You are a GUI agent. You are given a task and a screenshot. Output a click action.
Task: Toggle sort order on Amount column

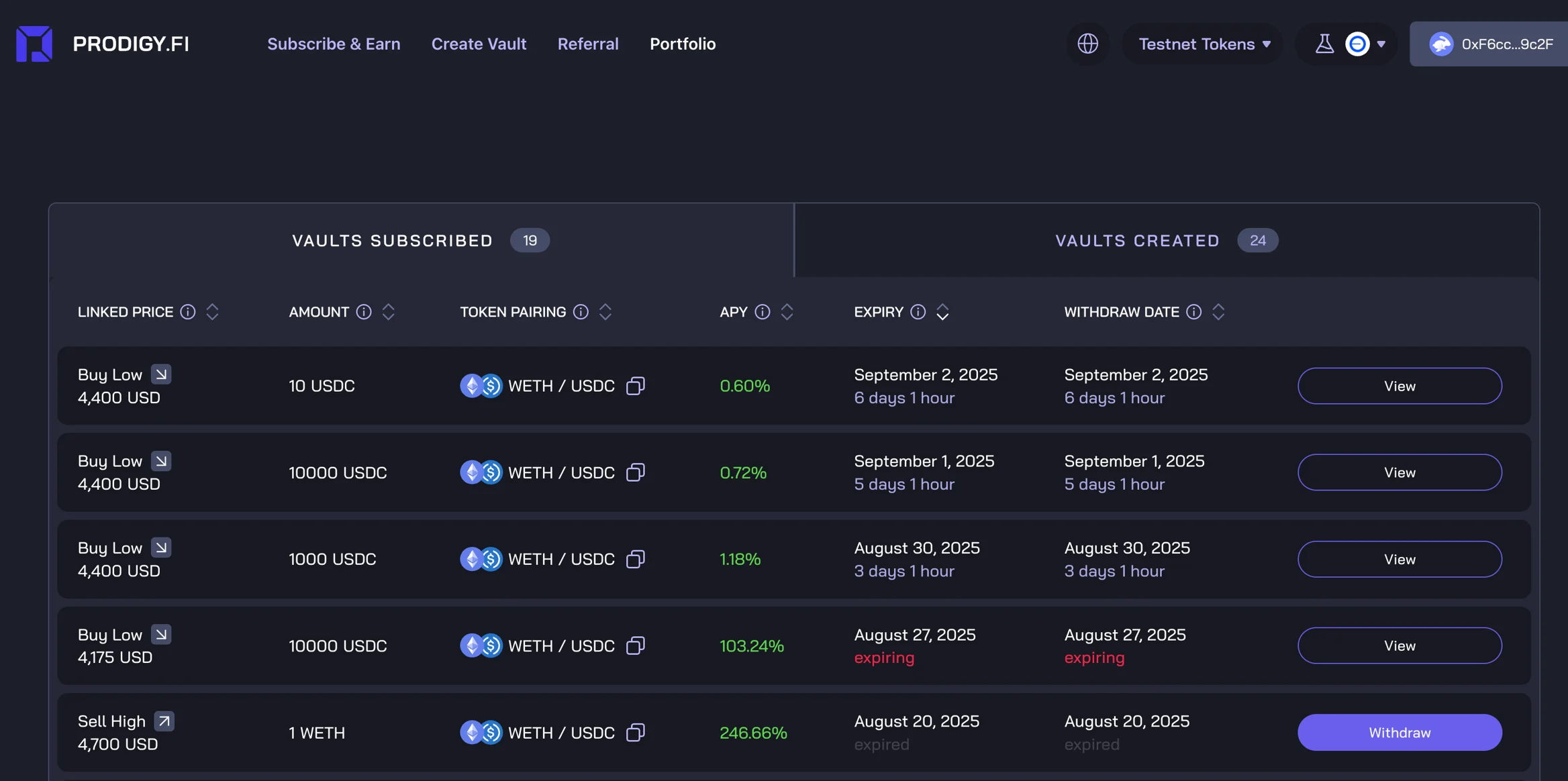(x=388, y=312)
